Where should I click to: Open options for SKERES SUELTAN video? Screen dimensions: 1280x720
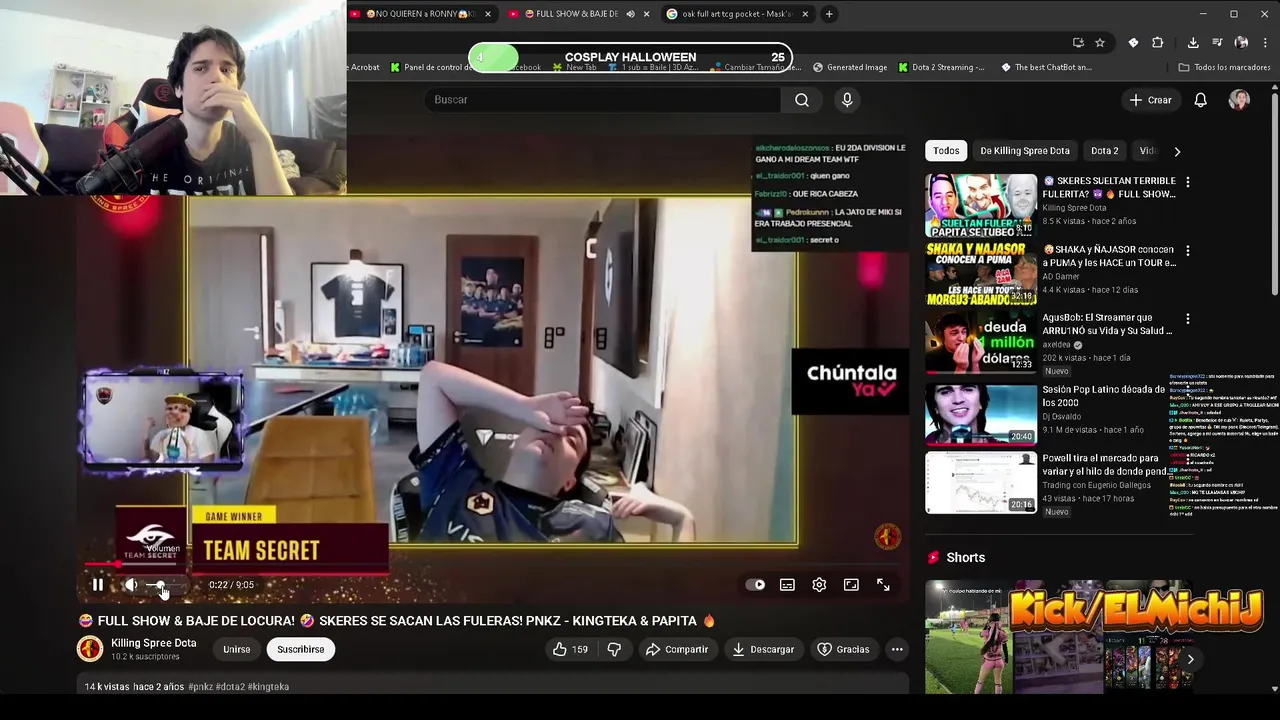click(1188, 182)
